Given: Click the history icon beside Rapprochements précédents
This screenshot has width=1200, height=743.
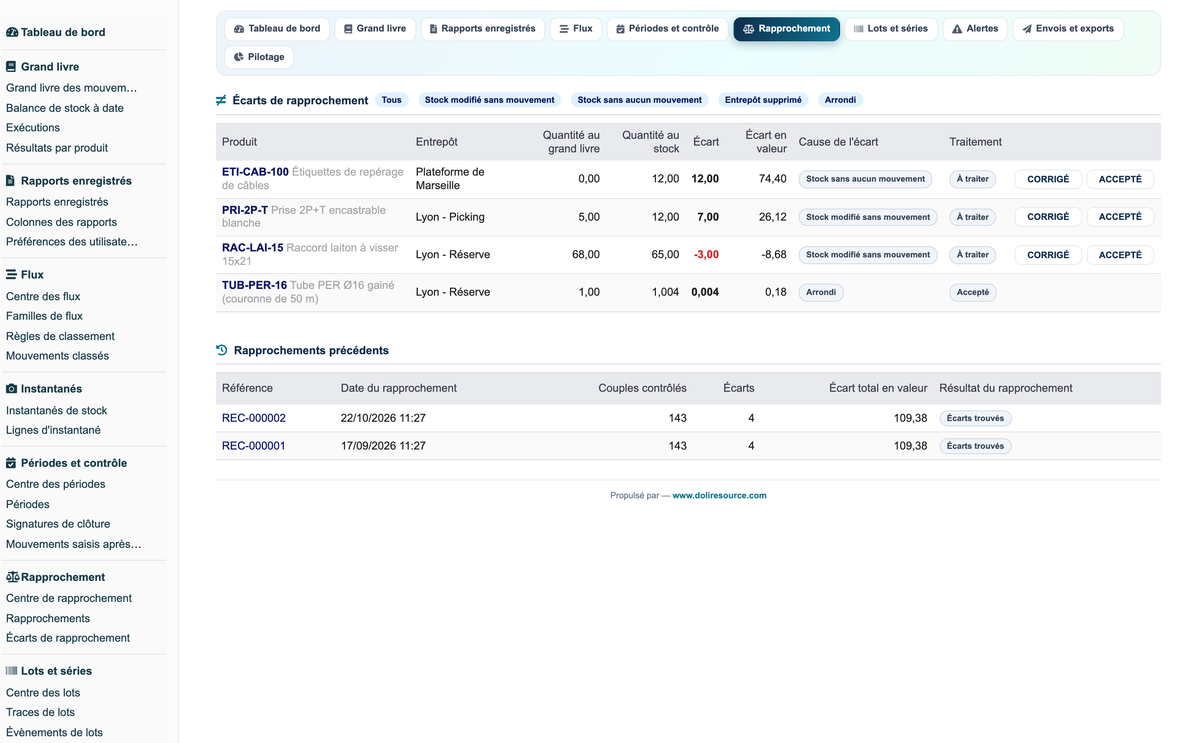Looking at the screenshot, I should point(222,350).
